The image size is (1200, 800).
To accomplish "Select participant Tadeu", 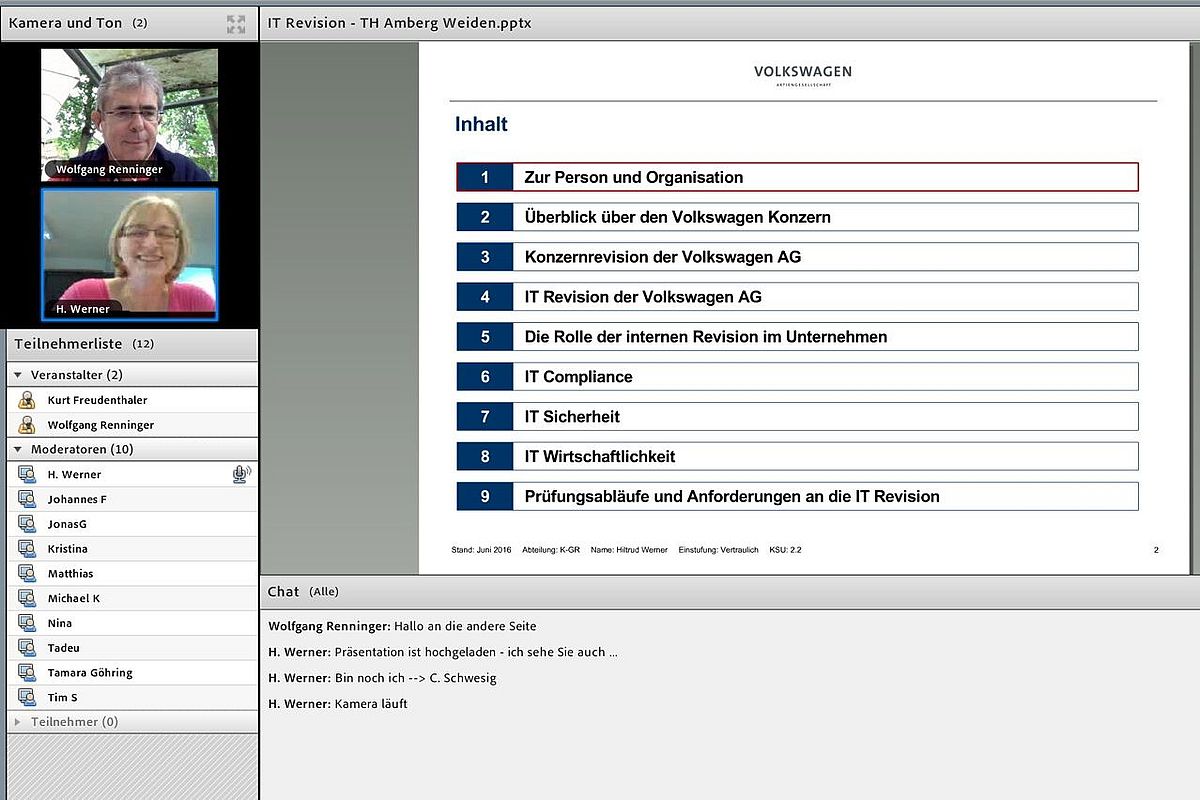I will pyautogui.click(x=132, y=648).
